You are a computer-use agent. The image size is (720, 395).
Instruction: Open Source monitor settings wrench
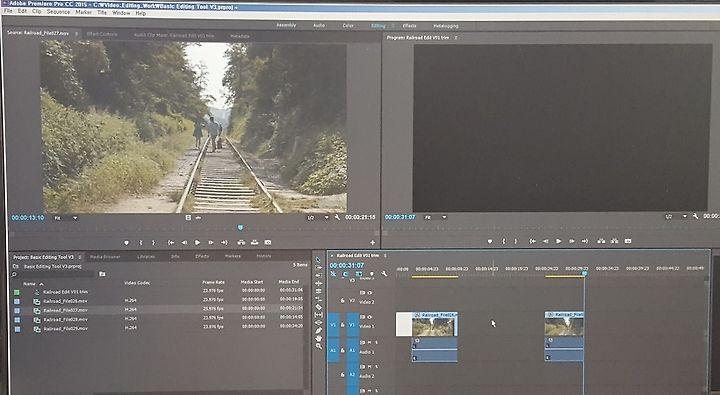click(x=338, y=217)
